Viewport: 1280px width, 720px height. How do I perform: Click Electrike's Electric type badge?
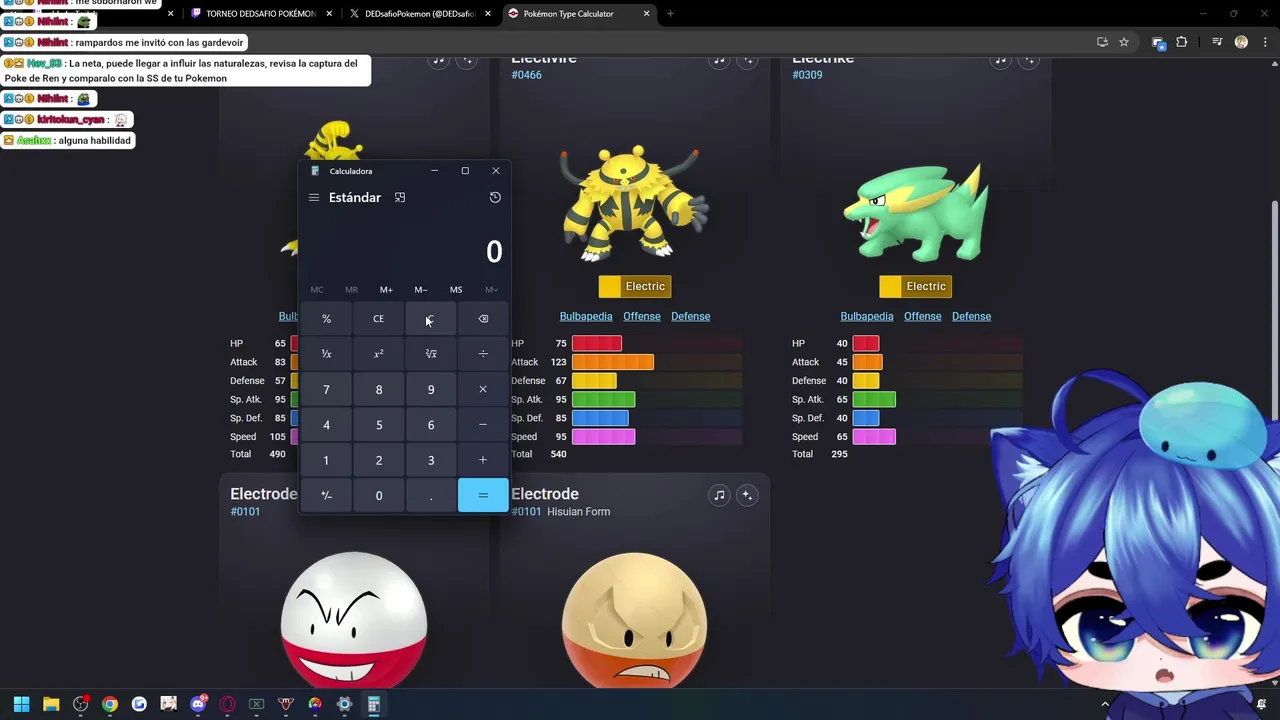(916, 287)
